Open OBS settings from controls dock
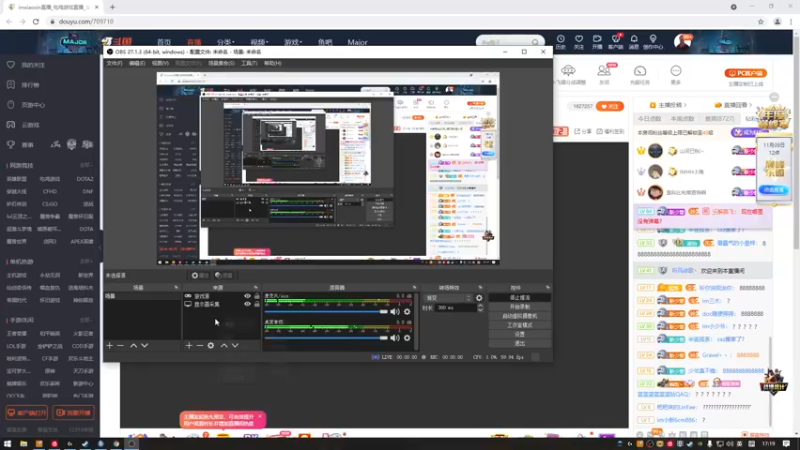This screenshot has width=800, height=450. coord(519,334)
